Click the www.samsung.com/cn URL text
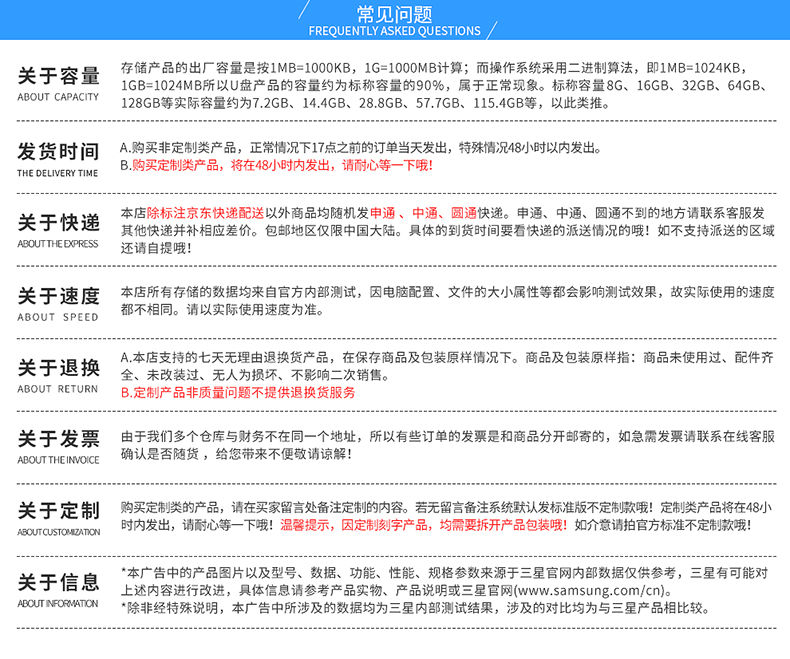The width and height of the screenshot is (790, 659). click(589, 590)
